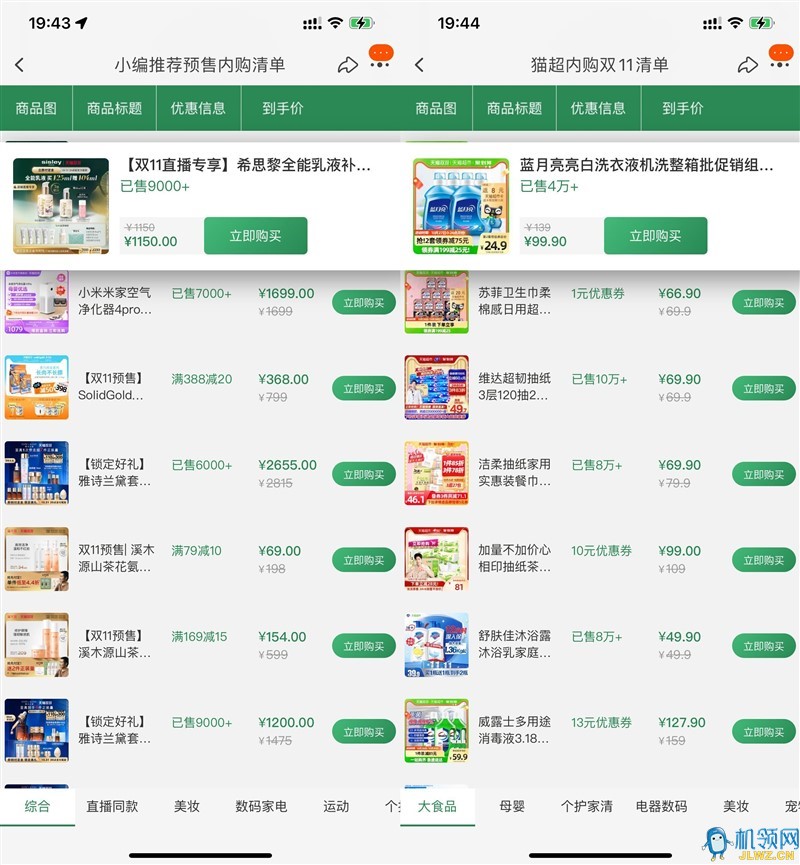Viewport: 800px width, 865px height.
Task: Tap title 蓝月亮亮白洗衣液机洗整箱批促销组…
Action: tap(646, 165)
